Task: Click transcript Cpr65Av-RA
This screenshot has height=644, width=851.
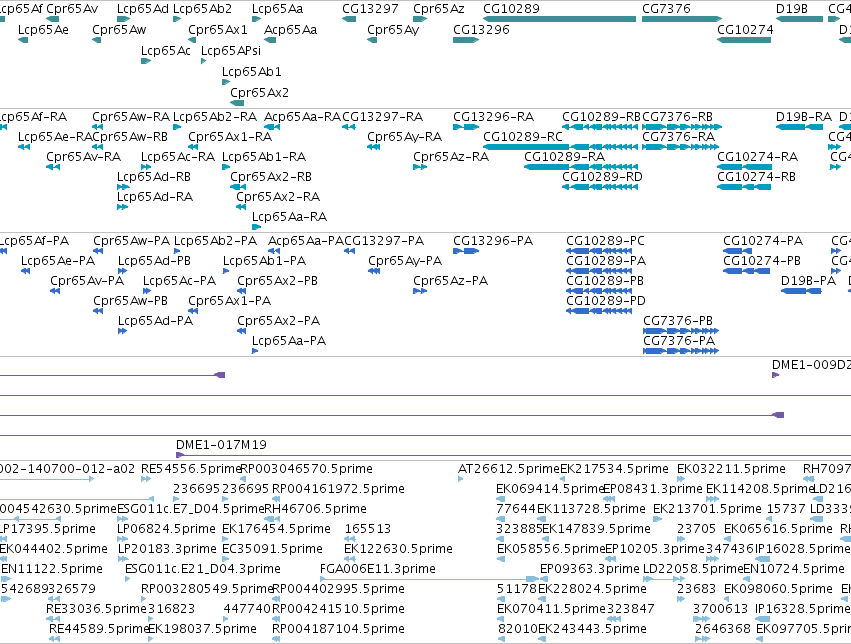Action: [53, 167]
